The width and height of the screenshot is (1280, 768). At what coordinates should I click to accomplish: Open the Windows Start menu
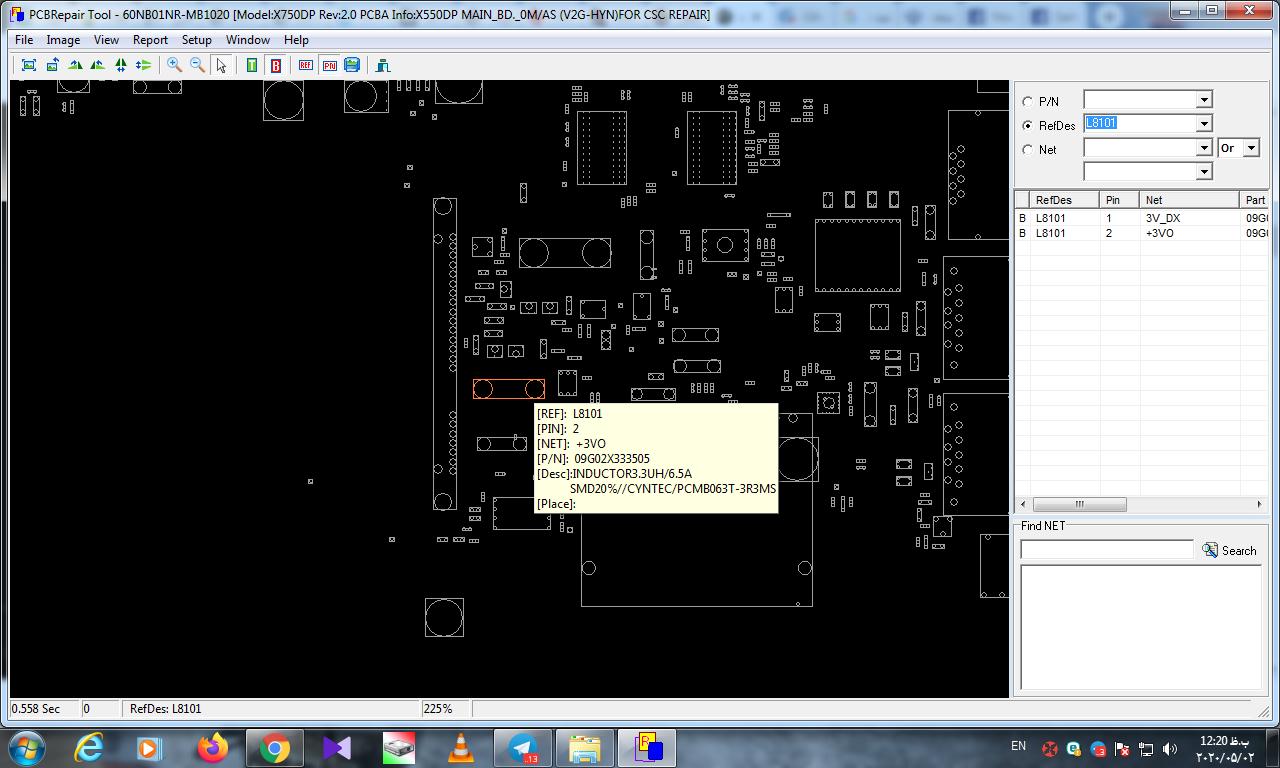pos(25,748)
